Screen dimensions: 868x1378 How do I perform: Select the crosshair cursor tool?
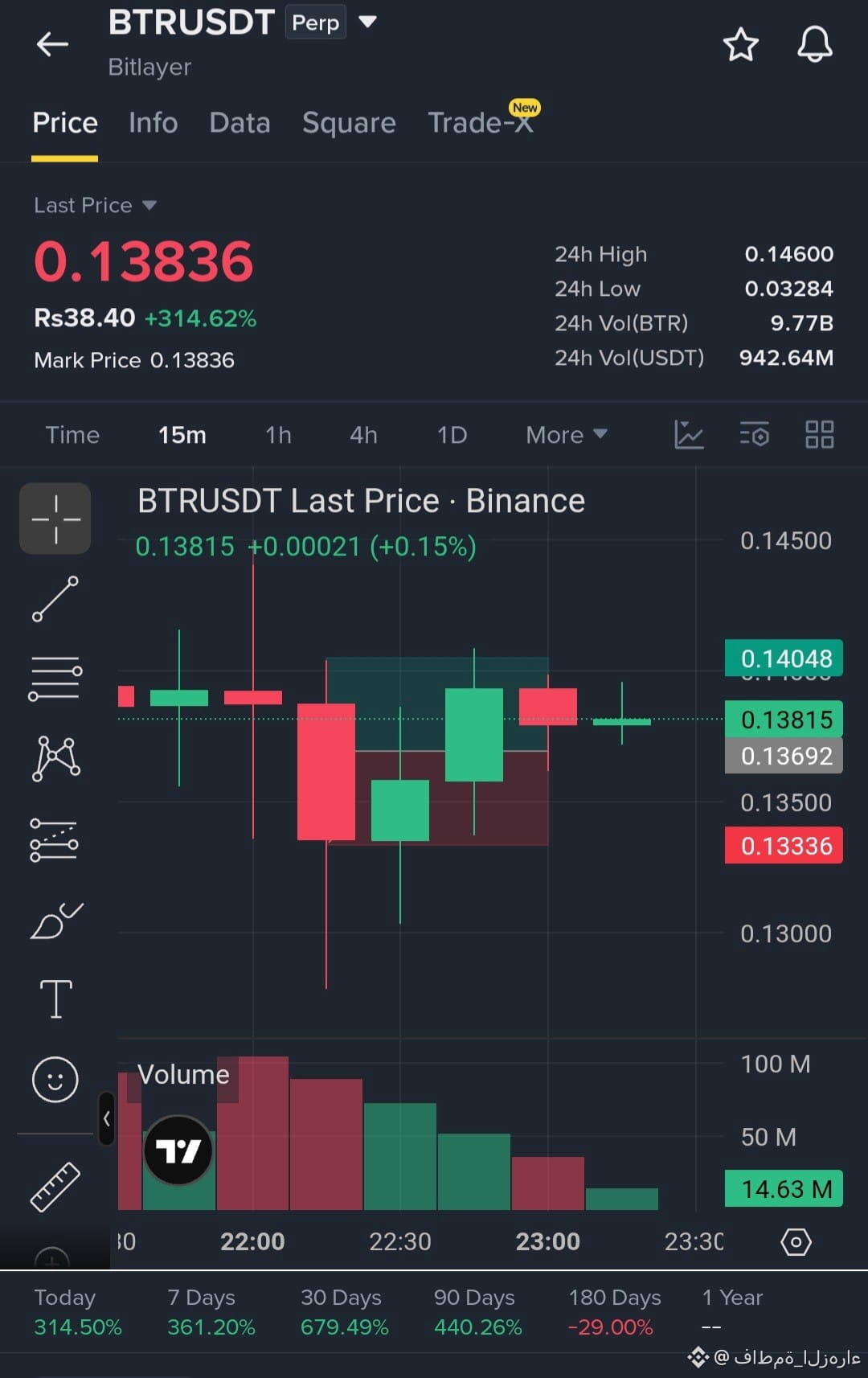55,519
